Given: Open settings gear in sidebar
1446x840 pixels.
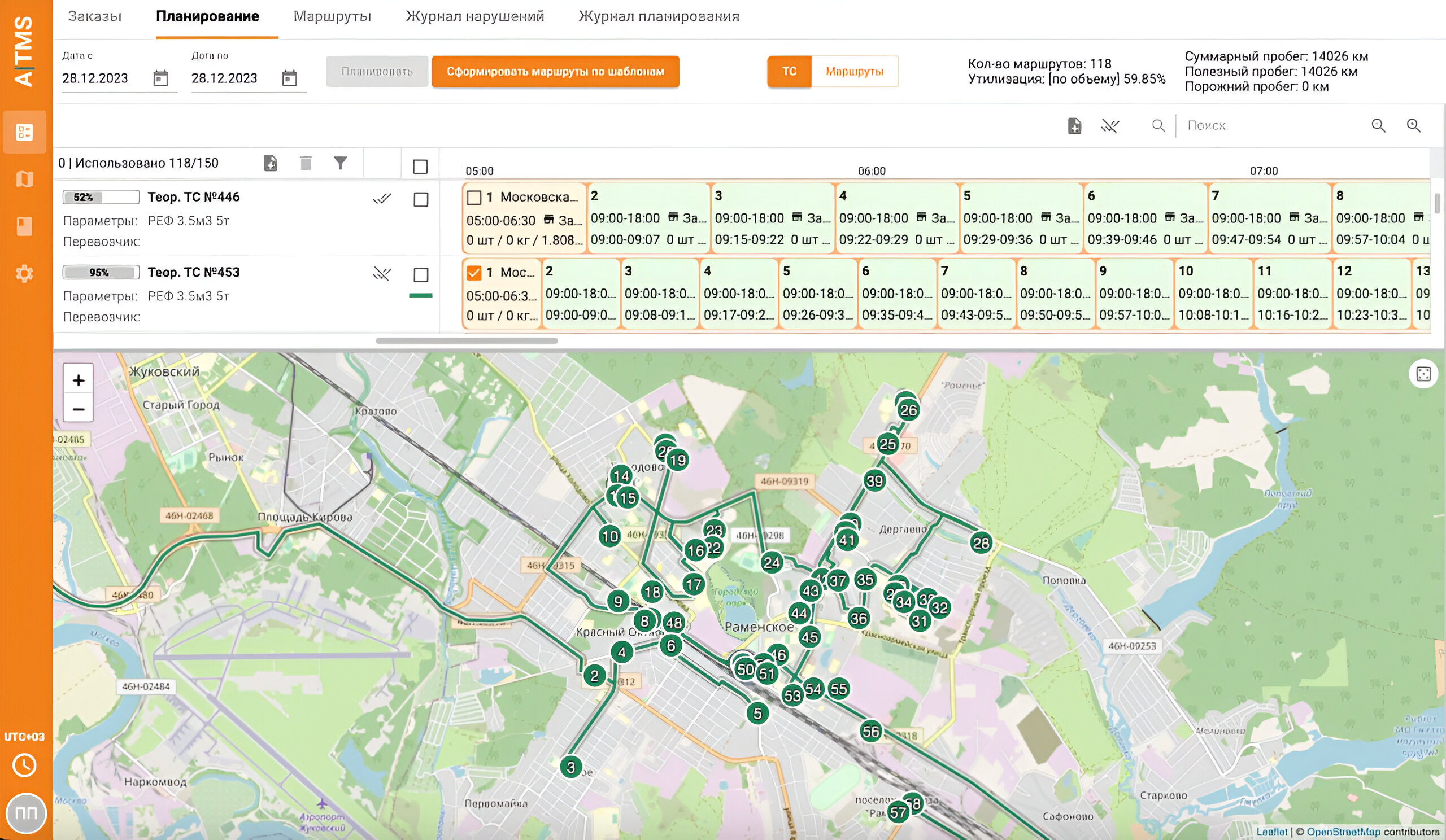Looking at the screenshot, I should click(24, 273).
